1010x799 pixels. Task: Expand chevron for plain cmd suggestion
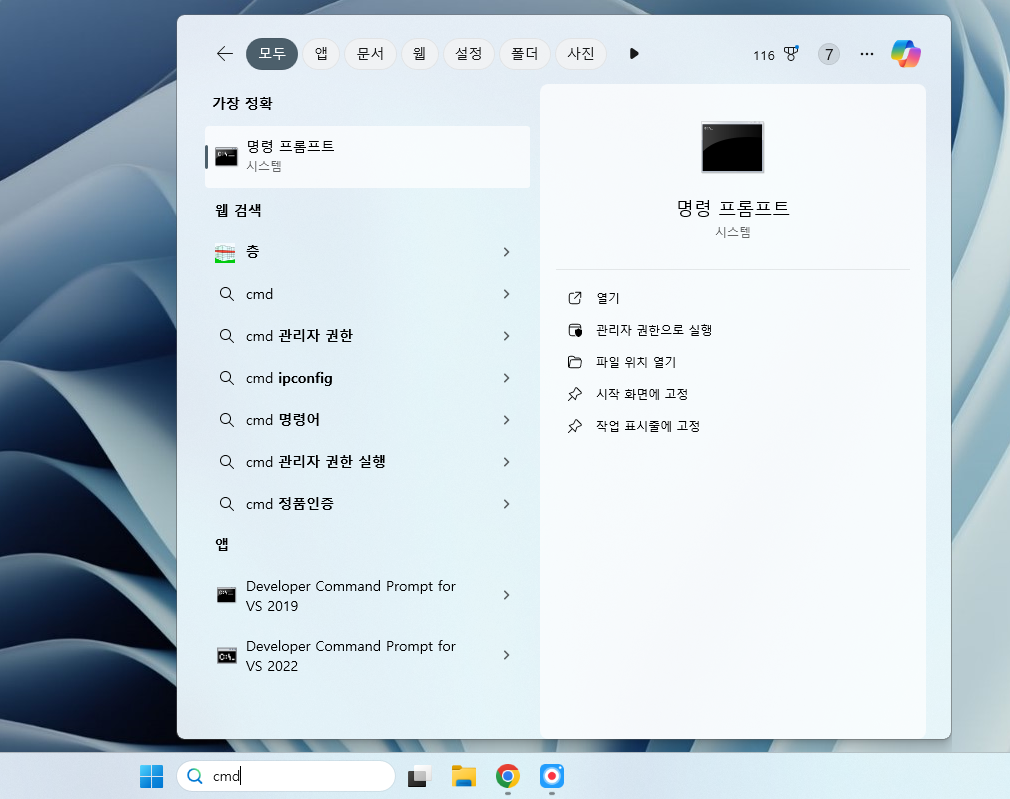506,294
